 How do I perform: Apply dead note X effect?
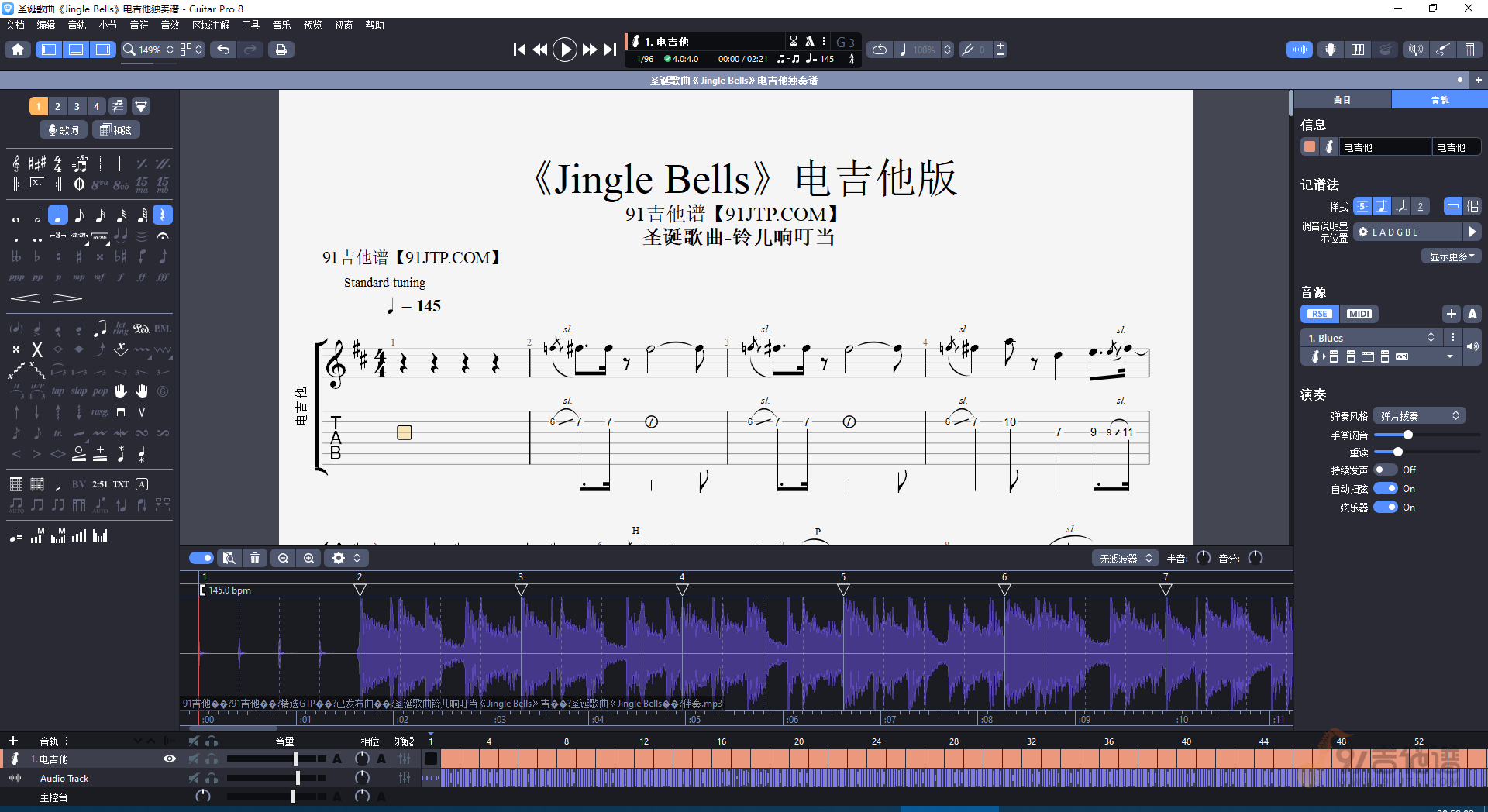point(36,349)
